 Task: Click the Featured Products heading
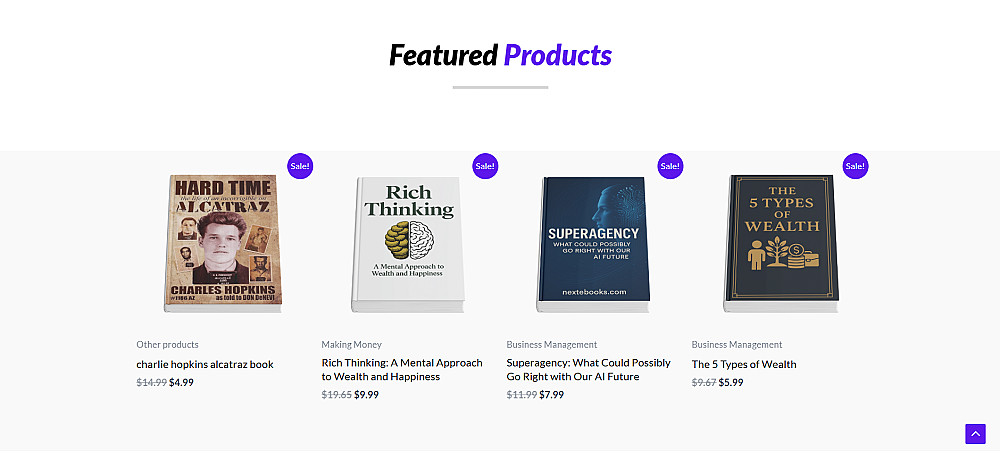coord(500,55)
